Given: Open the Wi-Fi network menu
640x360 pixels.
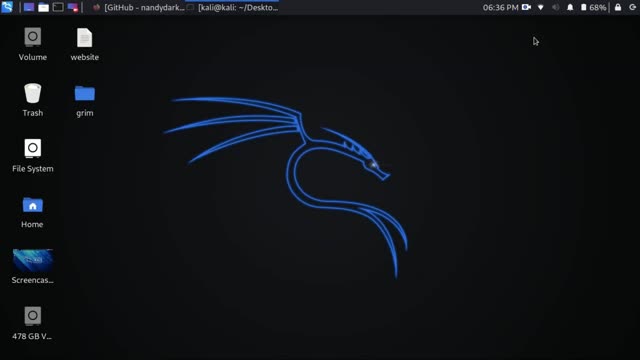Looking at the screenshot, I should pyautogui.click(x=541, y=7).
